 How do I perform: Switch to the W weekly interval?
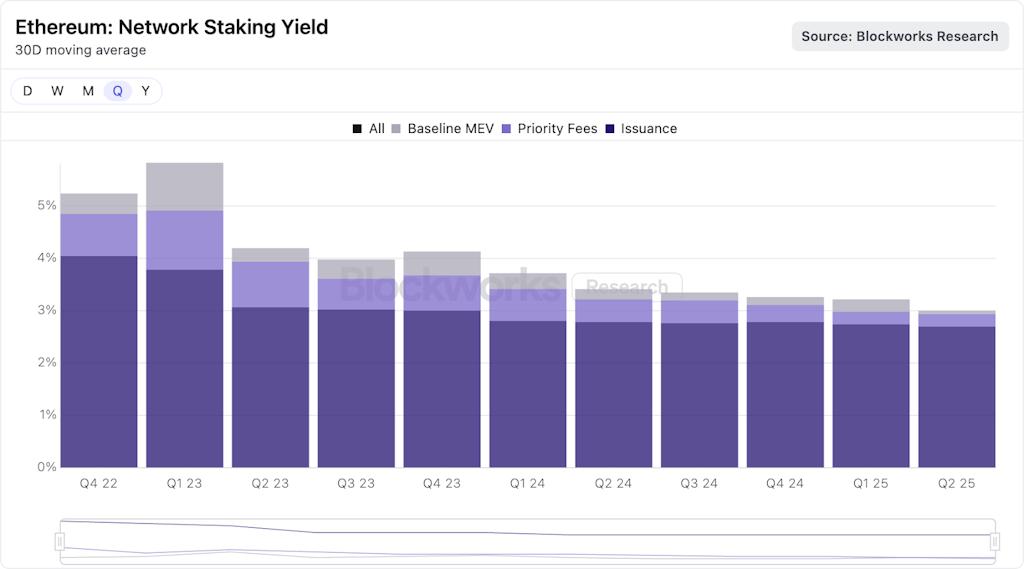(58, 91)
